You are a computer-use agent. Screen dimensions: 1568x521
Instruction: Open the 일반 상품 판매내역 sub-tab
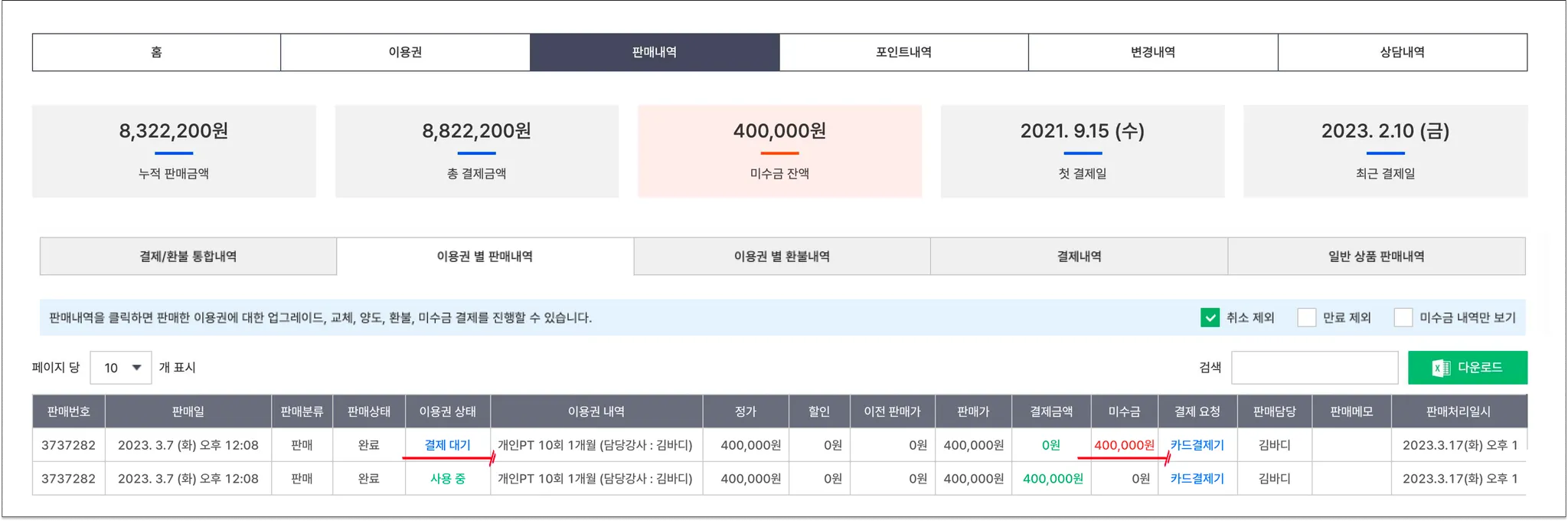1376,257
